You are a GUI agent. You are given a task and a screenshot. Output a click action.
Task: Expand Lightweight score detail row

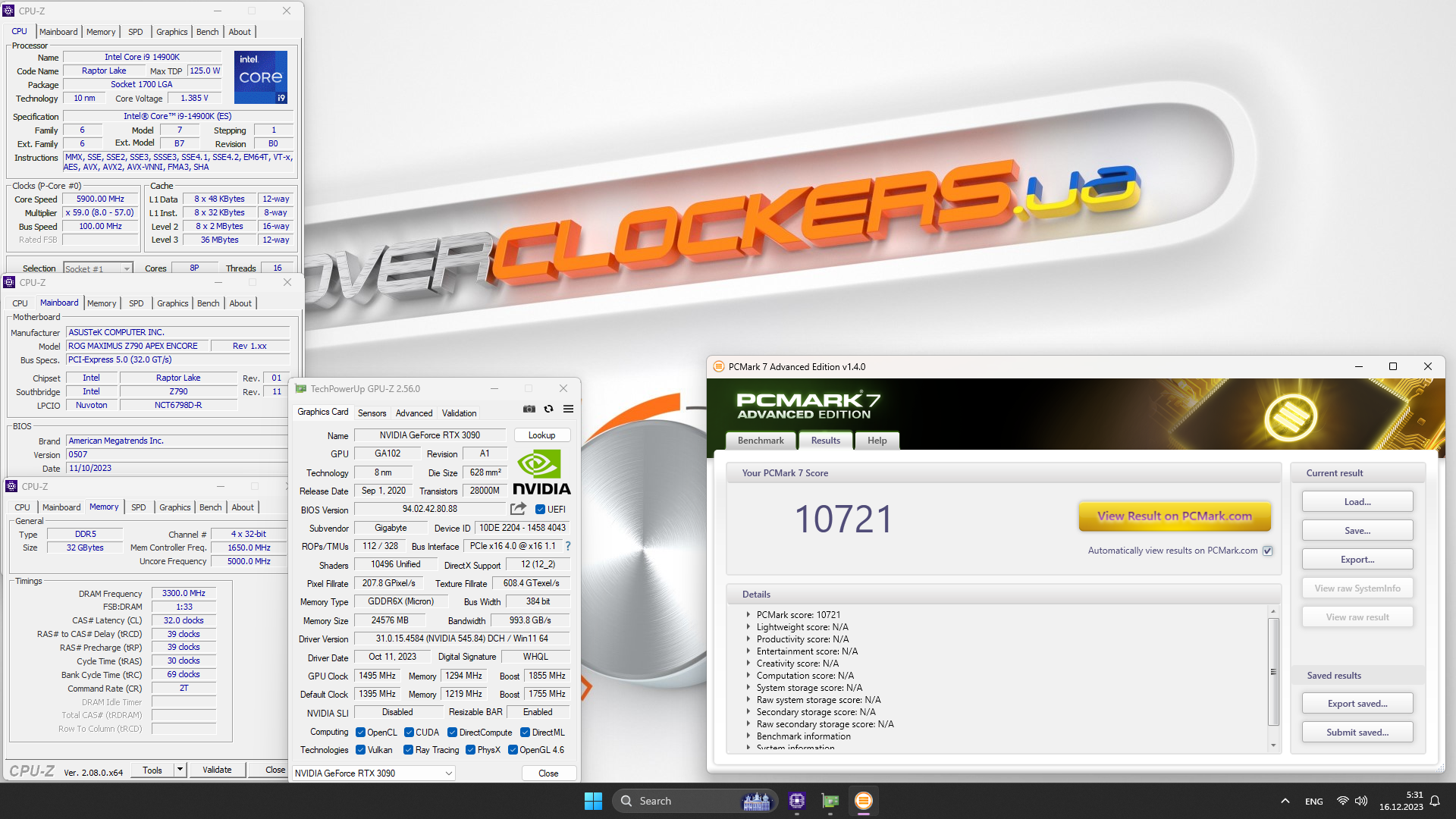(x=748, y=627)
